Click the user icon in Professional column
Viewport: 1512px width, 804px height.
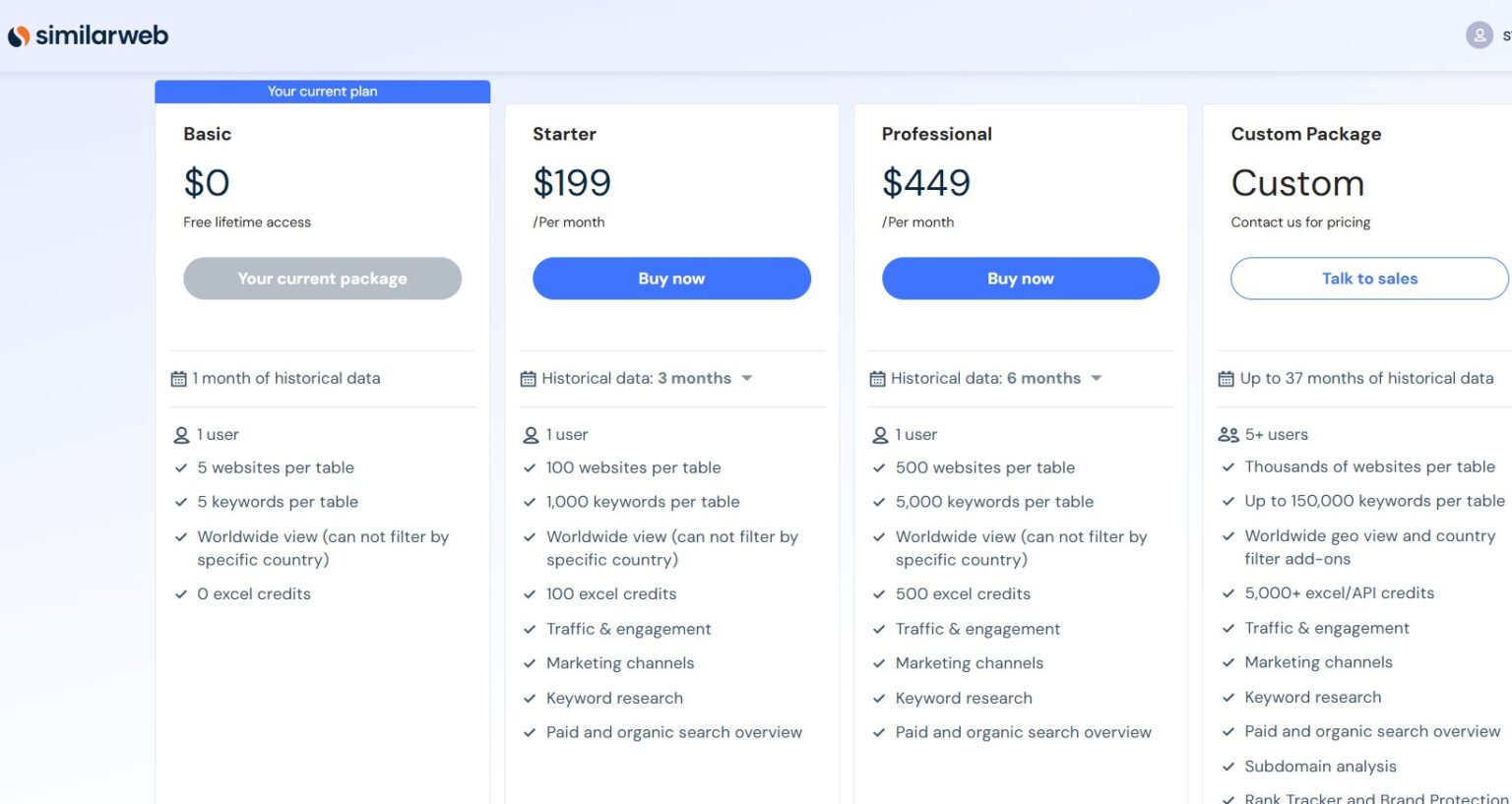pos(879,434)
